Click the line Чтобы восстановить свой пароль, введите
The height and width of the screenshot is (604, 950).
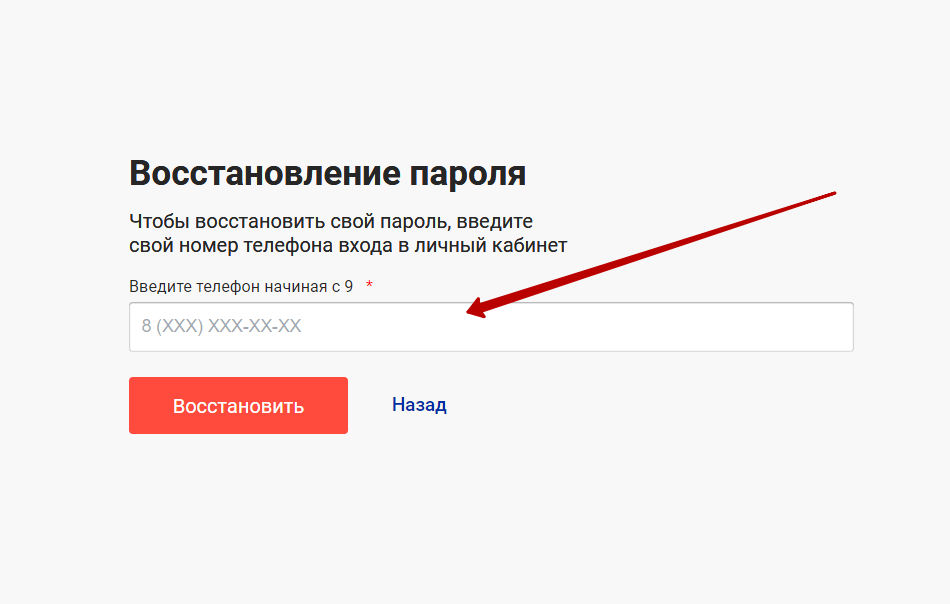[330, 221]
